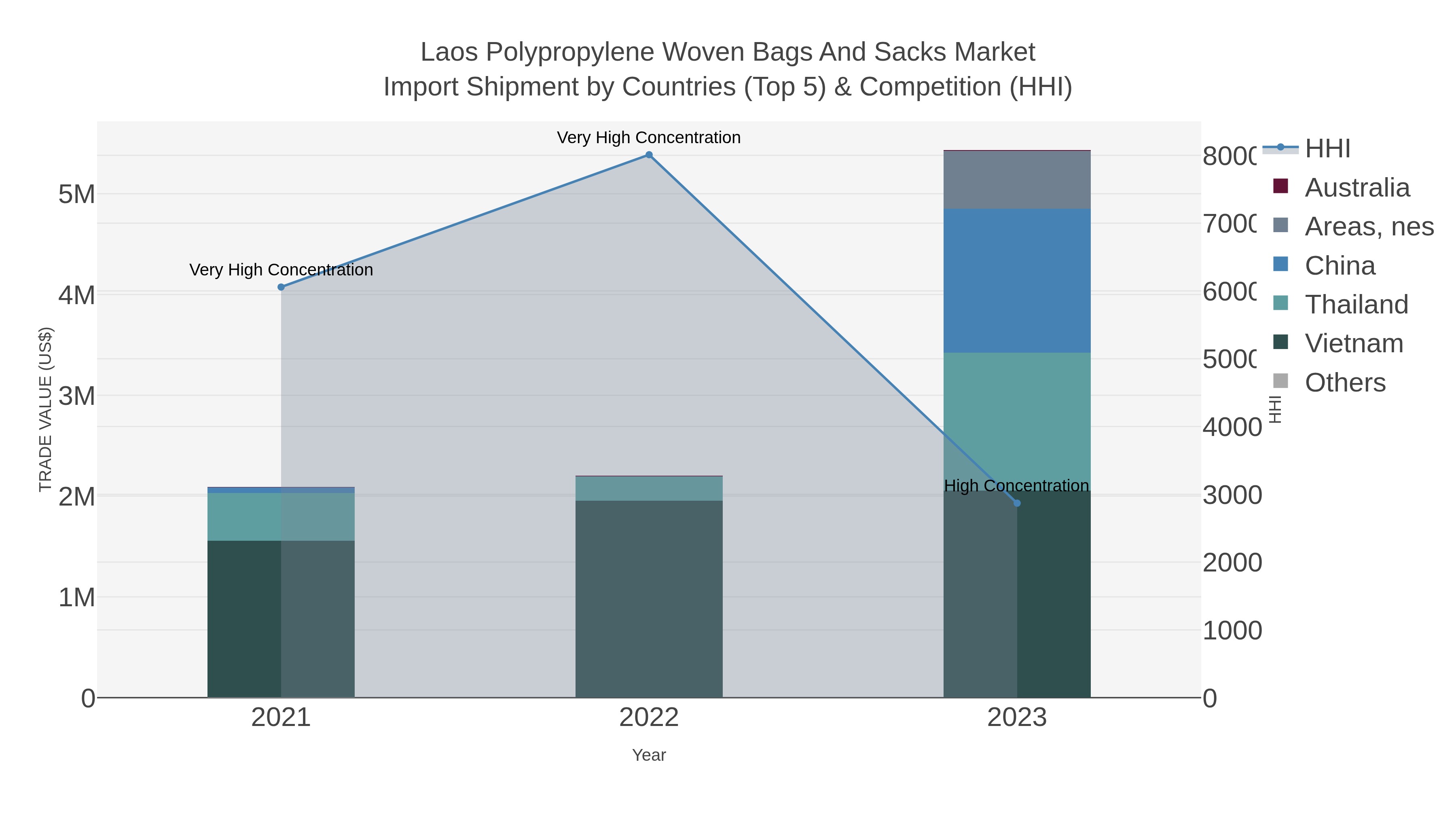Image resolution: width=1456 pixels, height=819 pixels.
Task: Toggle Vietnam legend entry
Action: [1338, 343]
